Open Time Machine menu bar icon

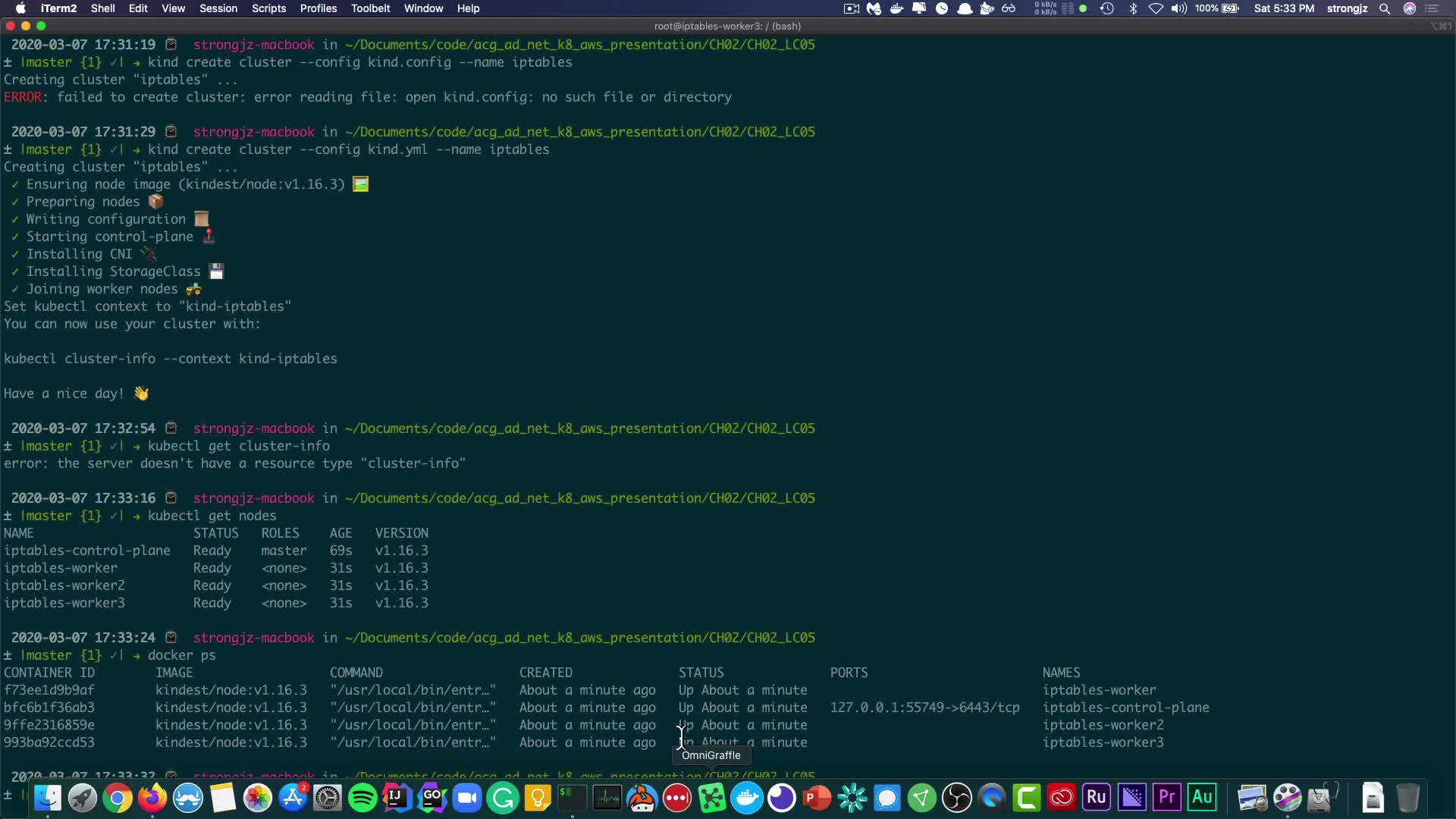tap(1107, 8)
